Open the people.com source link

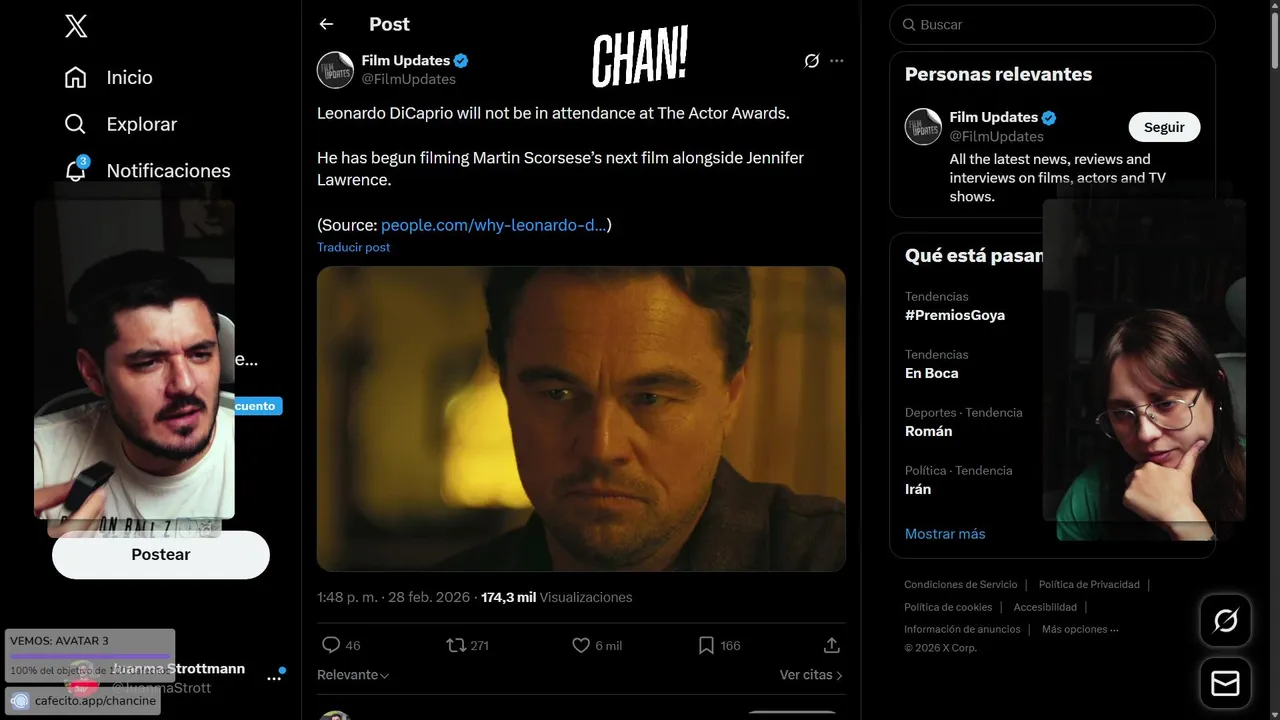click(x=493, y=225)
